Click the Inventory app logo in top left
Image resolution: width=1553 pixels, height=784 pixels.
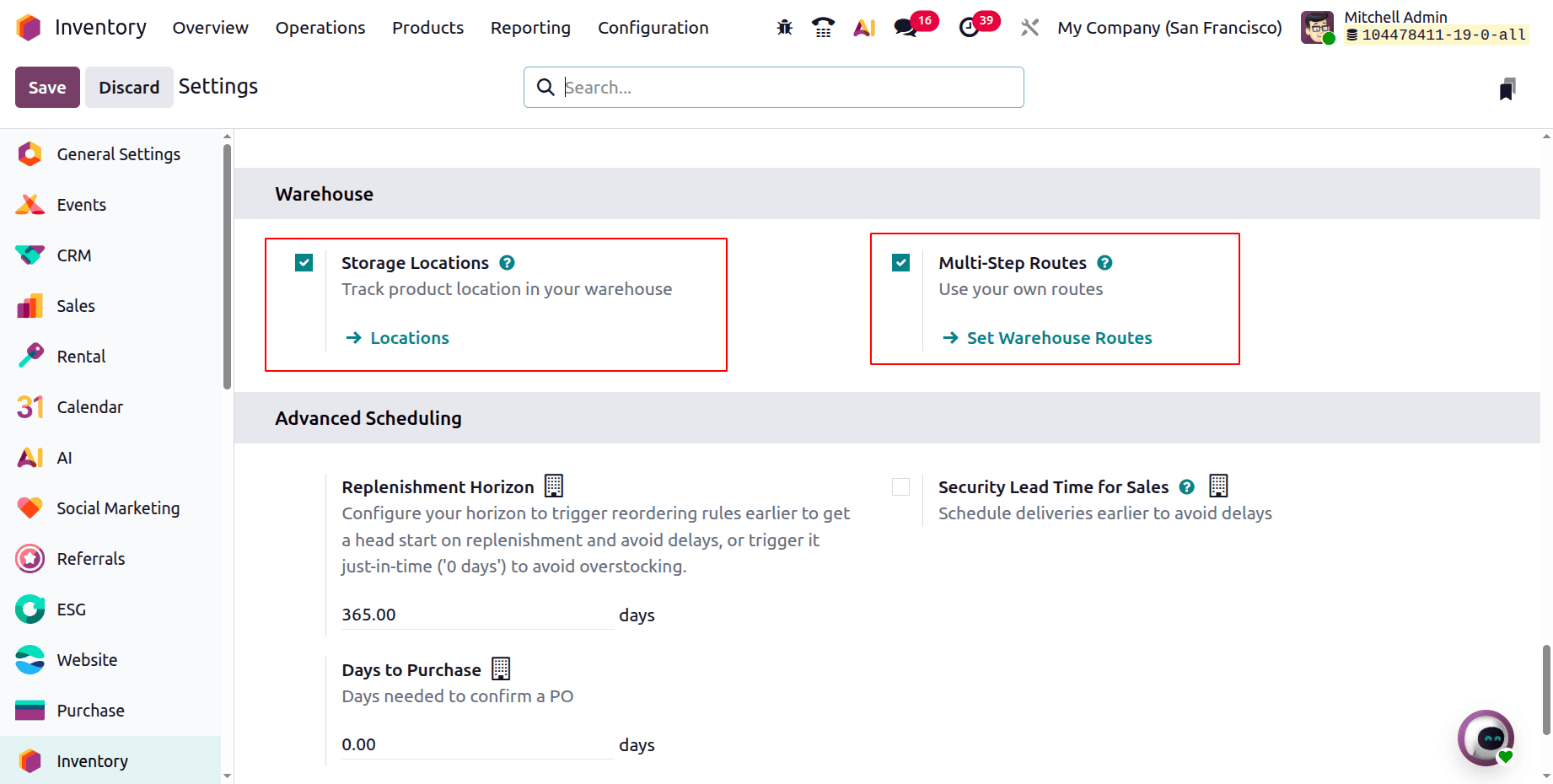pos(28,27)
